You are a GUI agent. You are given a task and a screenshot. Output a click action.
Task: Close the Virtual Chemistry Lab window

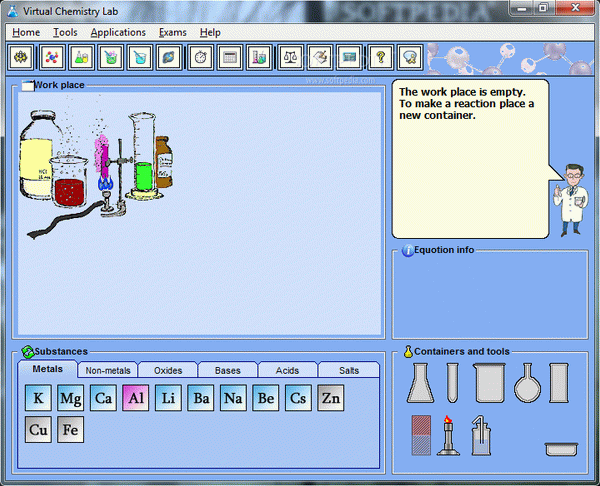point(575,8)
